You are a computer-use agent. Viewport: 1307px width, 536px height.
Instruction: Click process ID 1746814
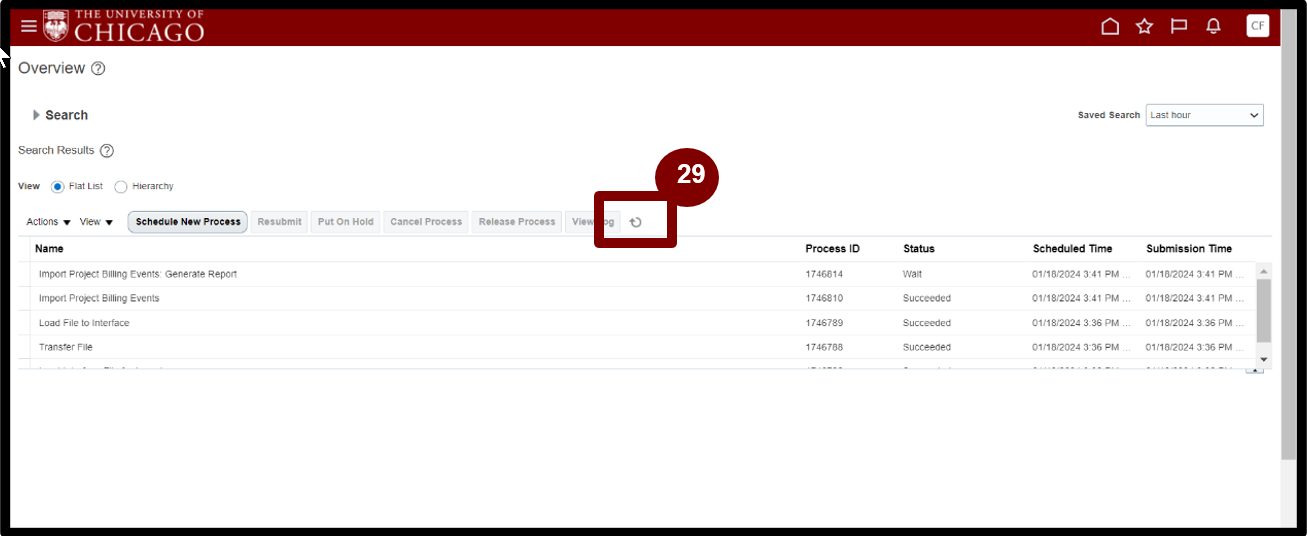[824, 274]
